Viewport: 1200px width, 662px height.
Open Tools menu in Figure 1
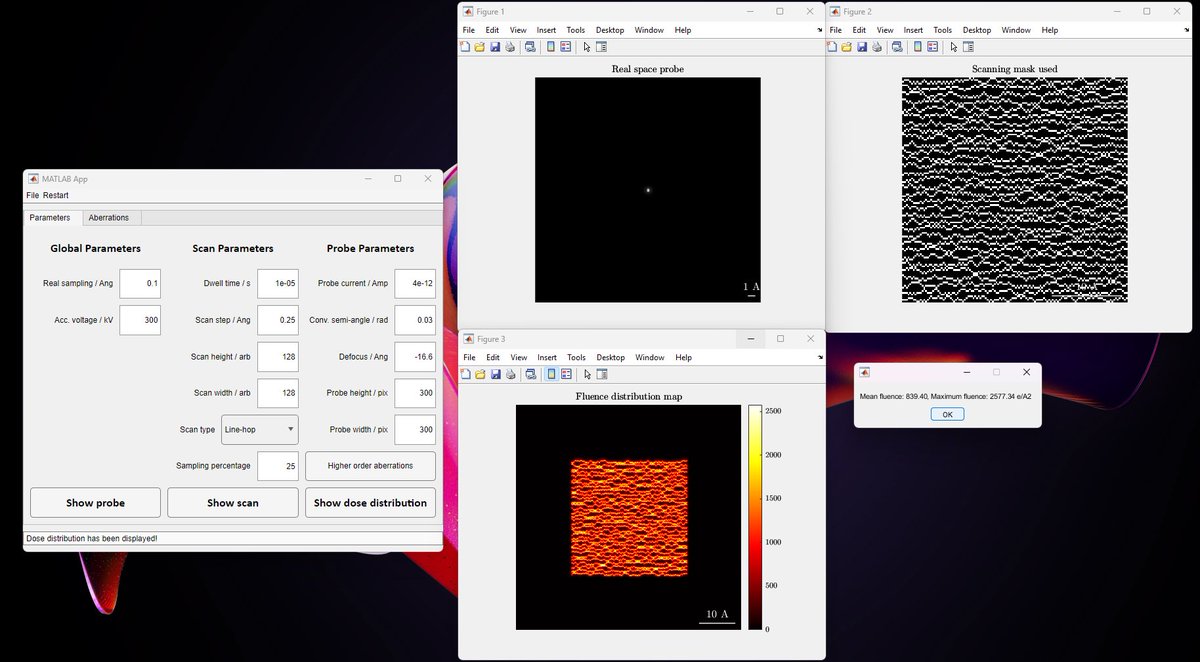click(x=576, y=30)
